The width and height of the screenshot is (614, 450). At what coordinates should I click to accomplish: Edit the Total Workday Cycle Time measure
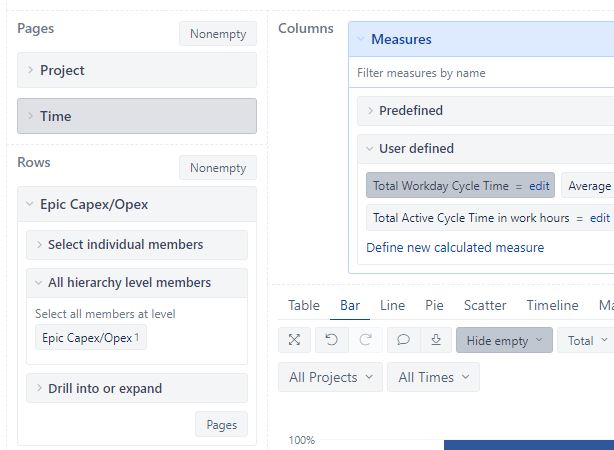tap(539, 186)
